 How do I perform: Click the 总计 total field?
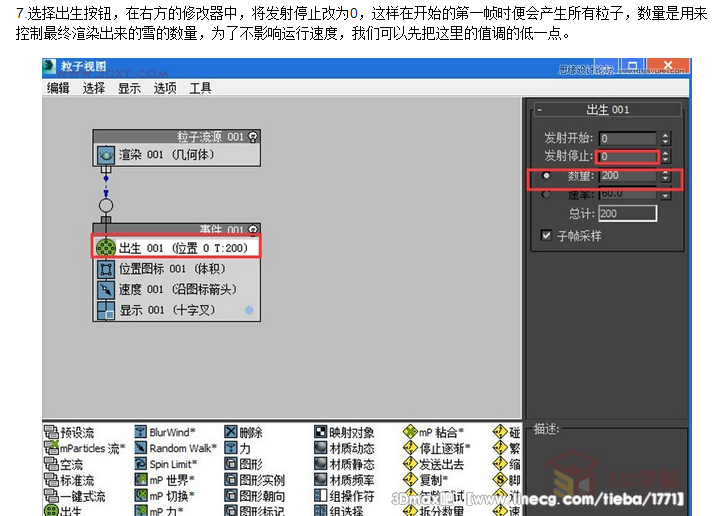pyautogui.click(x=628, y=214)
